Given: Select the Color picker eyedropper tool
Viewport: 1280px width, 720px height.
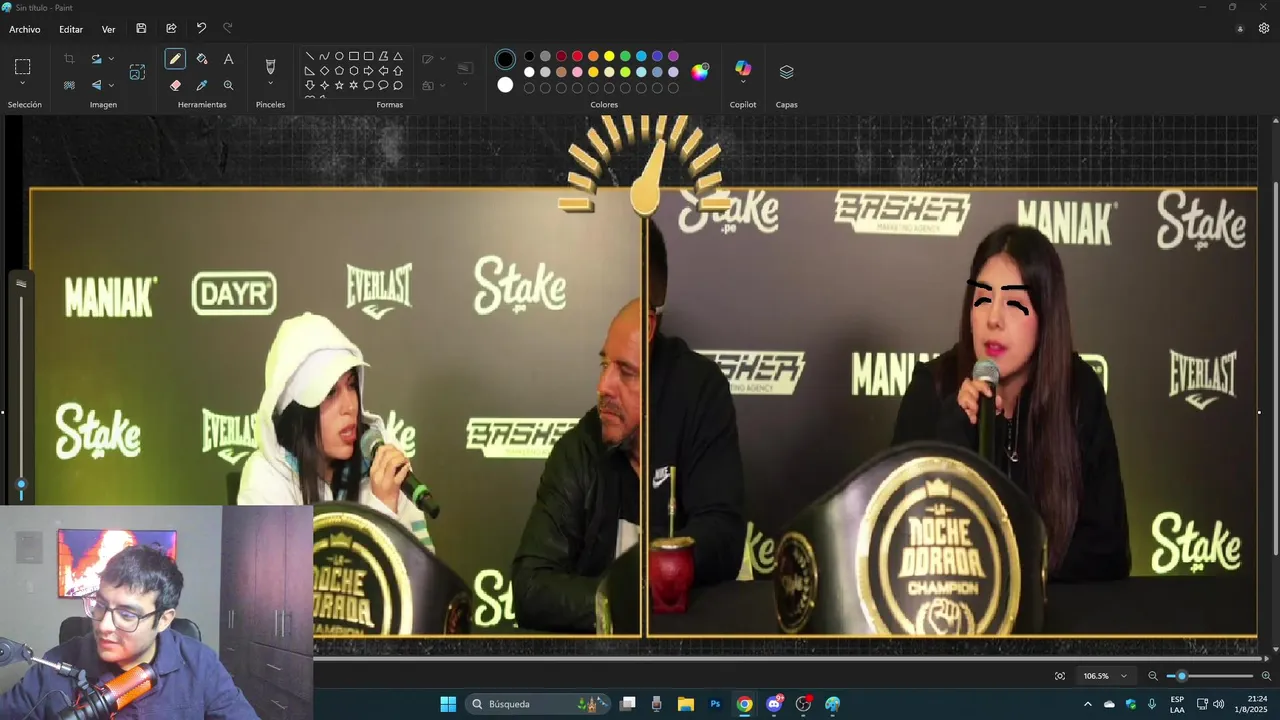Looking at the screenshot, I should pyautogui.click(x=202, y=86).
